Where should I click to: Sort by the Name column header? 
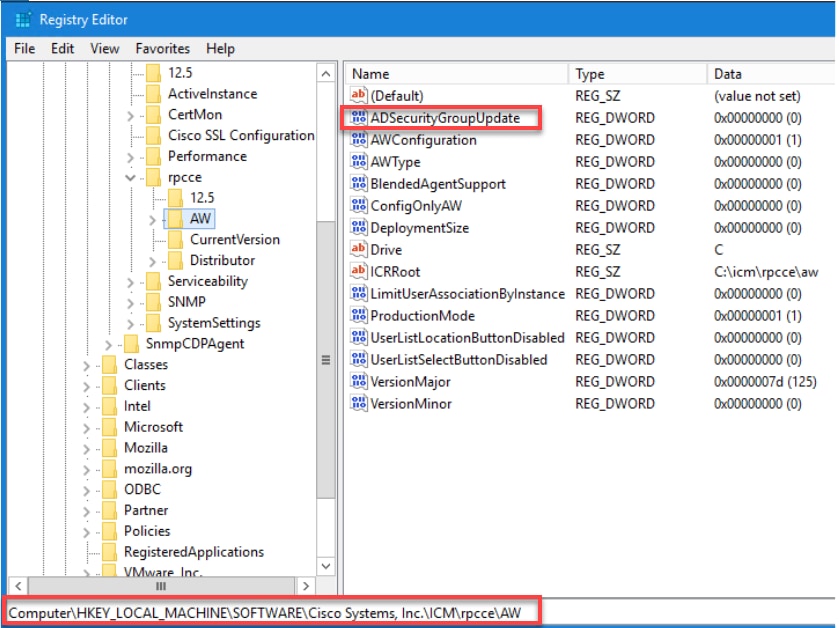coord(456,74)
